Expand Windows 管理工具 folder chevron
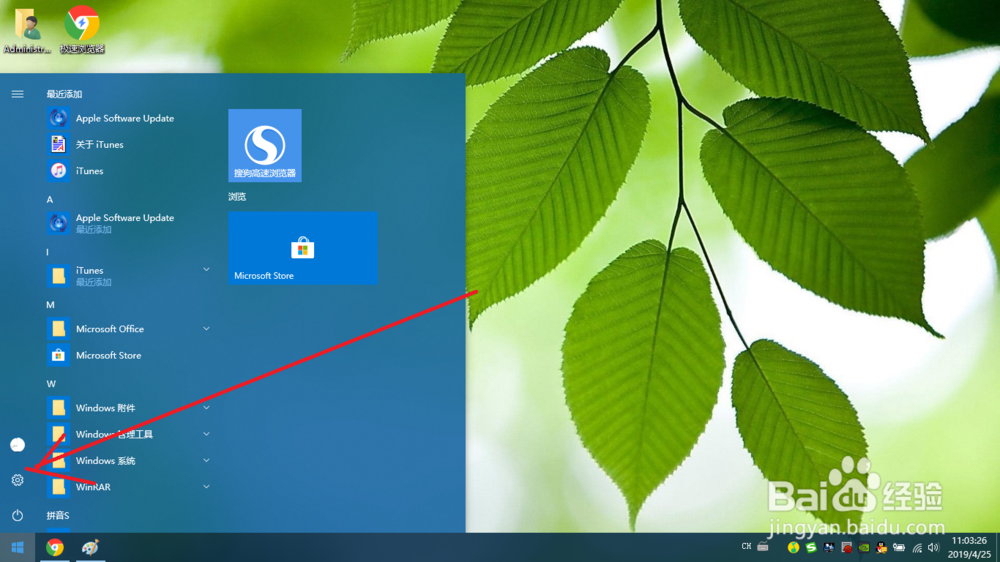 (x=206, y=434)
